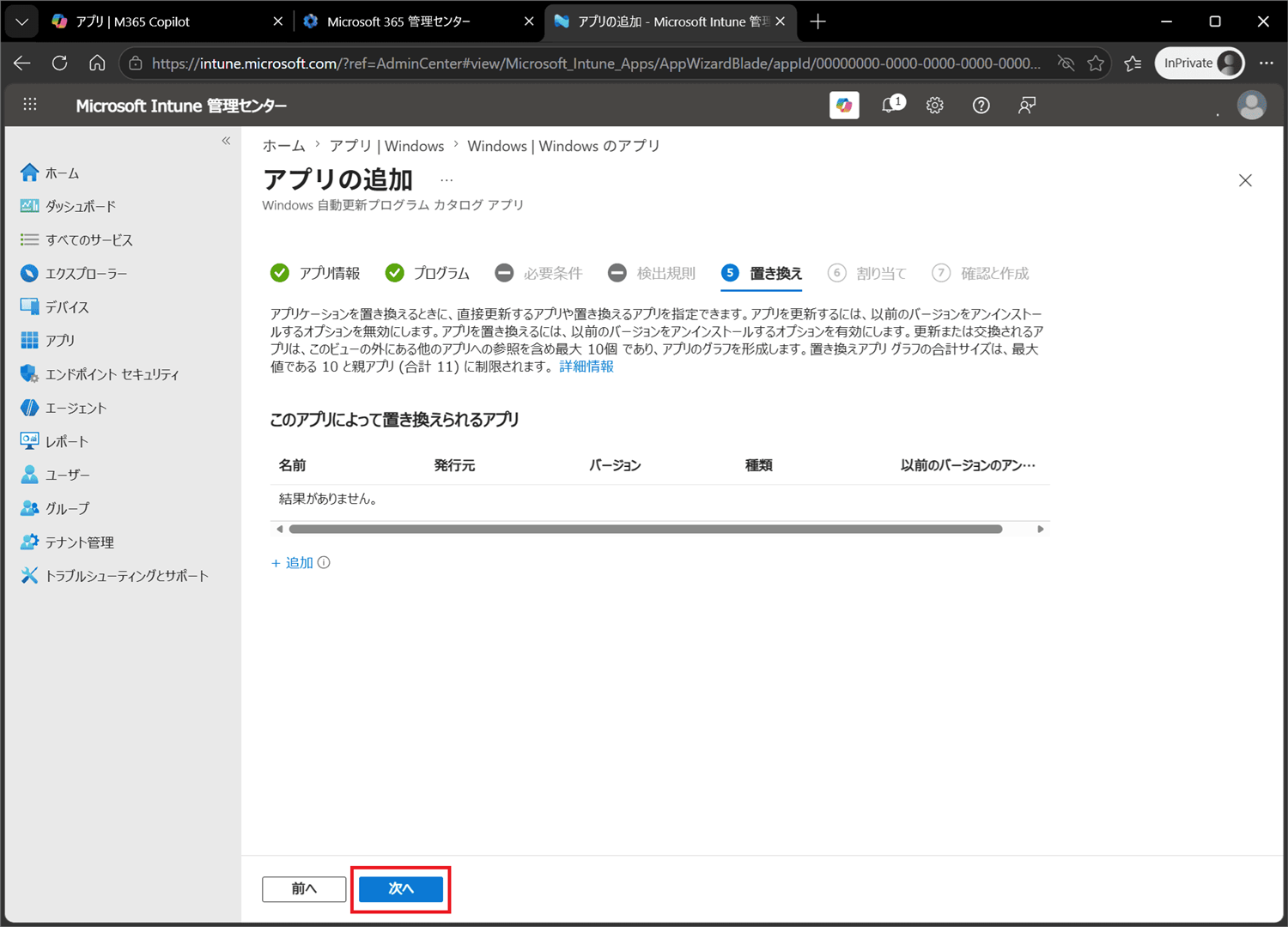Viewport: 1288px width, 927px height.
Task: Select the プログラム wizard step
Action: coord(428,273)
